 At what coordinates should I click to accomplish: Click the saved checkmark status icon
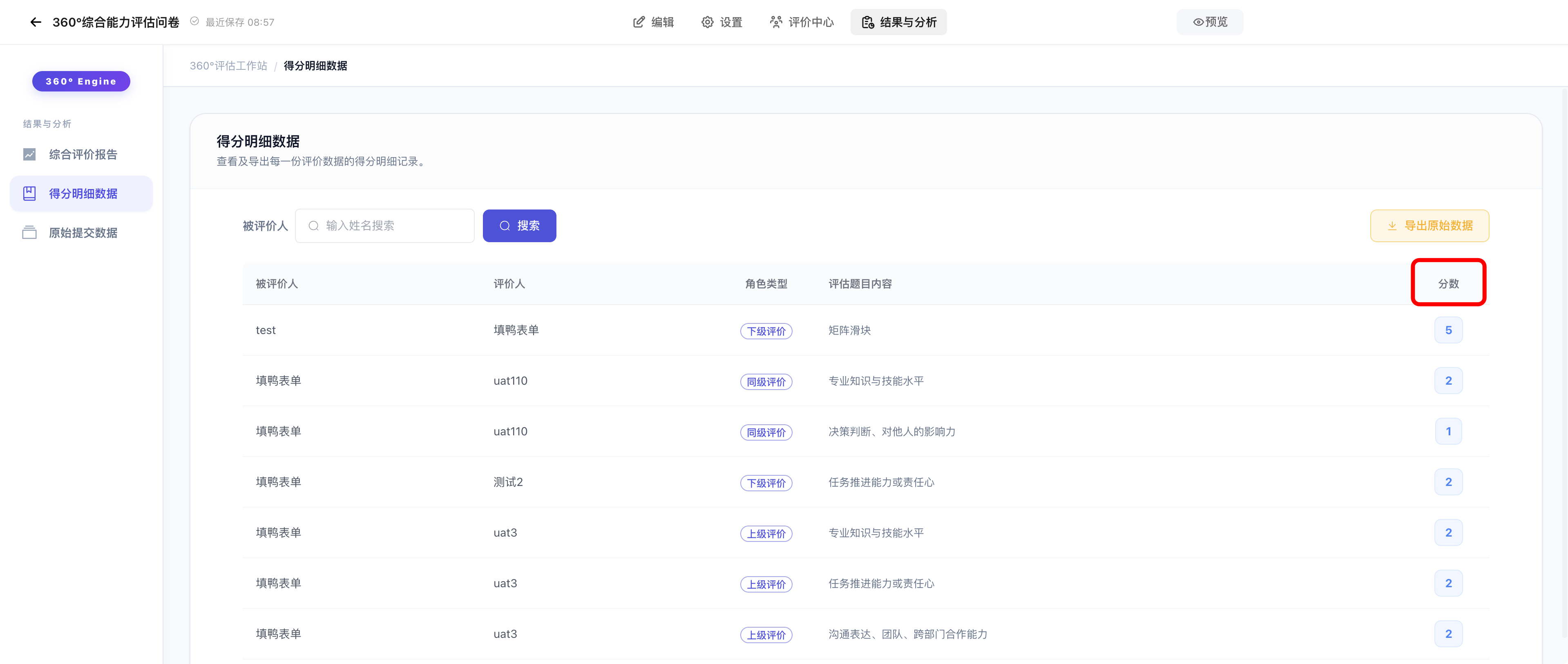point(194,22)
